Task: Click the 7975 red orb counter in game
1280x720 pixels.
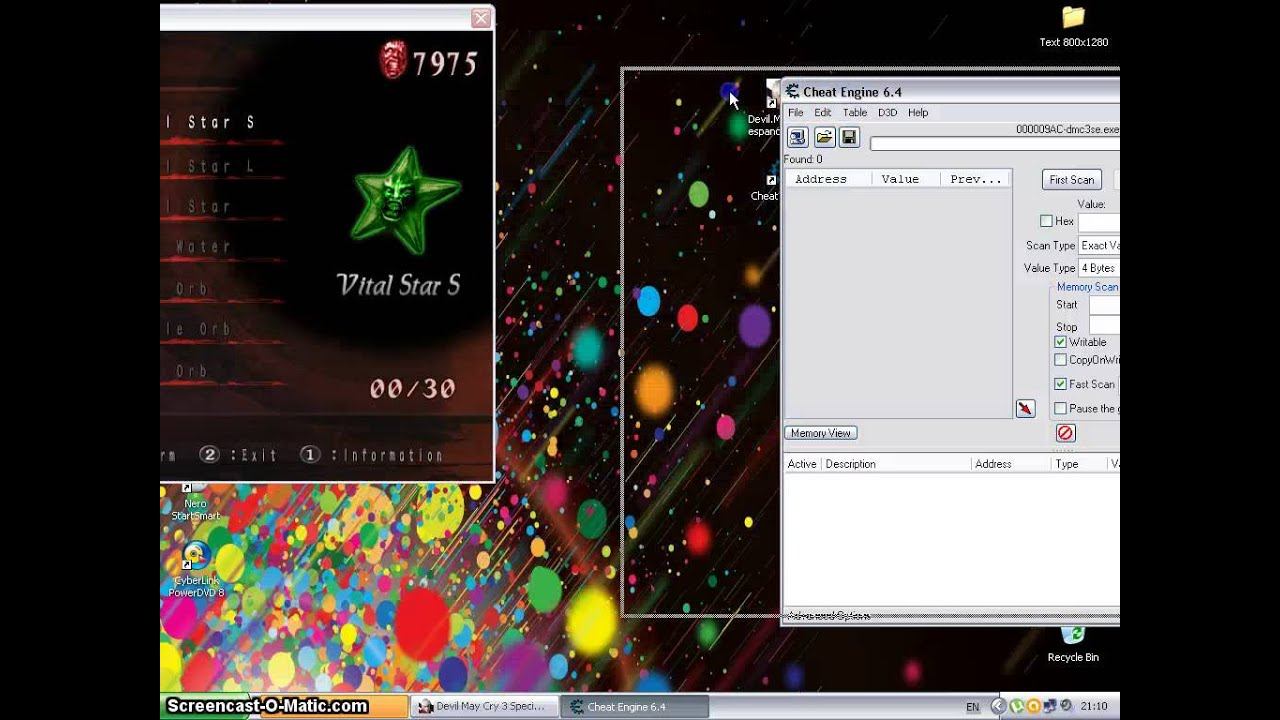Action: [x=445, y=64]
